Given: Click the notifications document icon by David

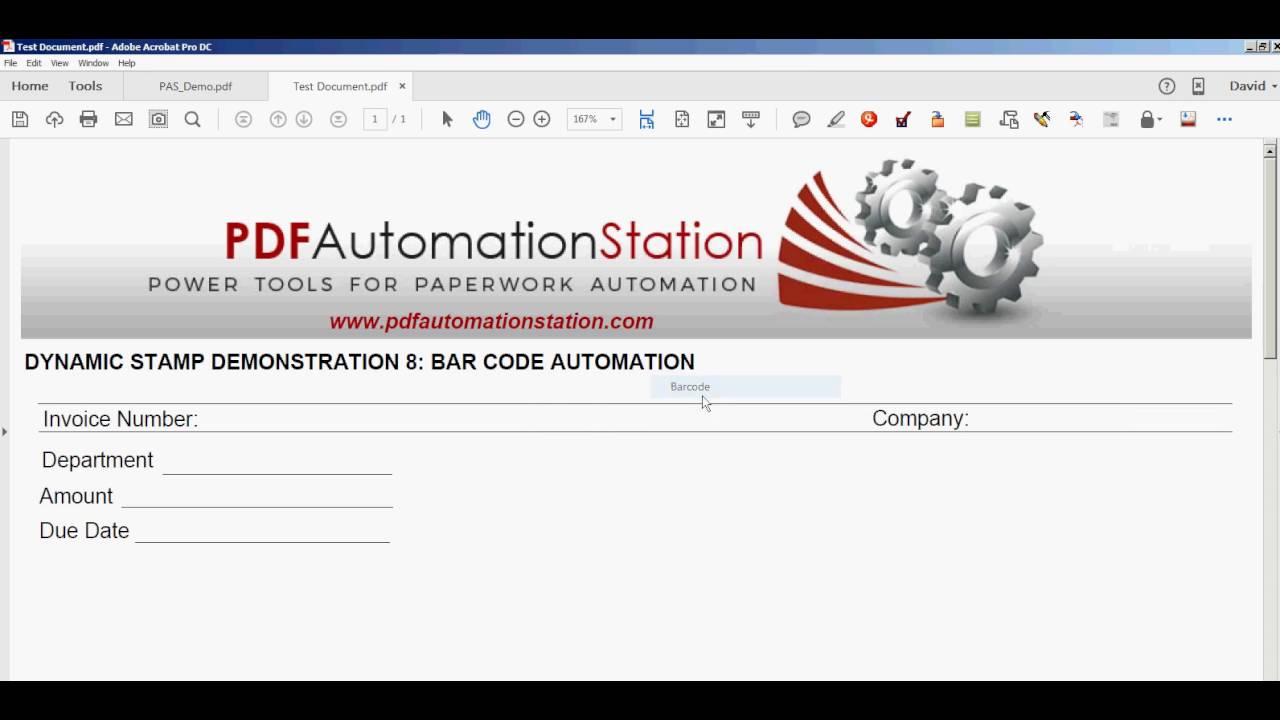Looking at the screenshot, I should [x=1198, y=86].
